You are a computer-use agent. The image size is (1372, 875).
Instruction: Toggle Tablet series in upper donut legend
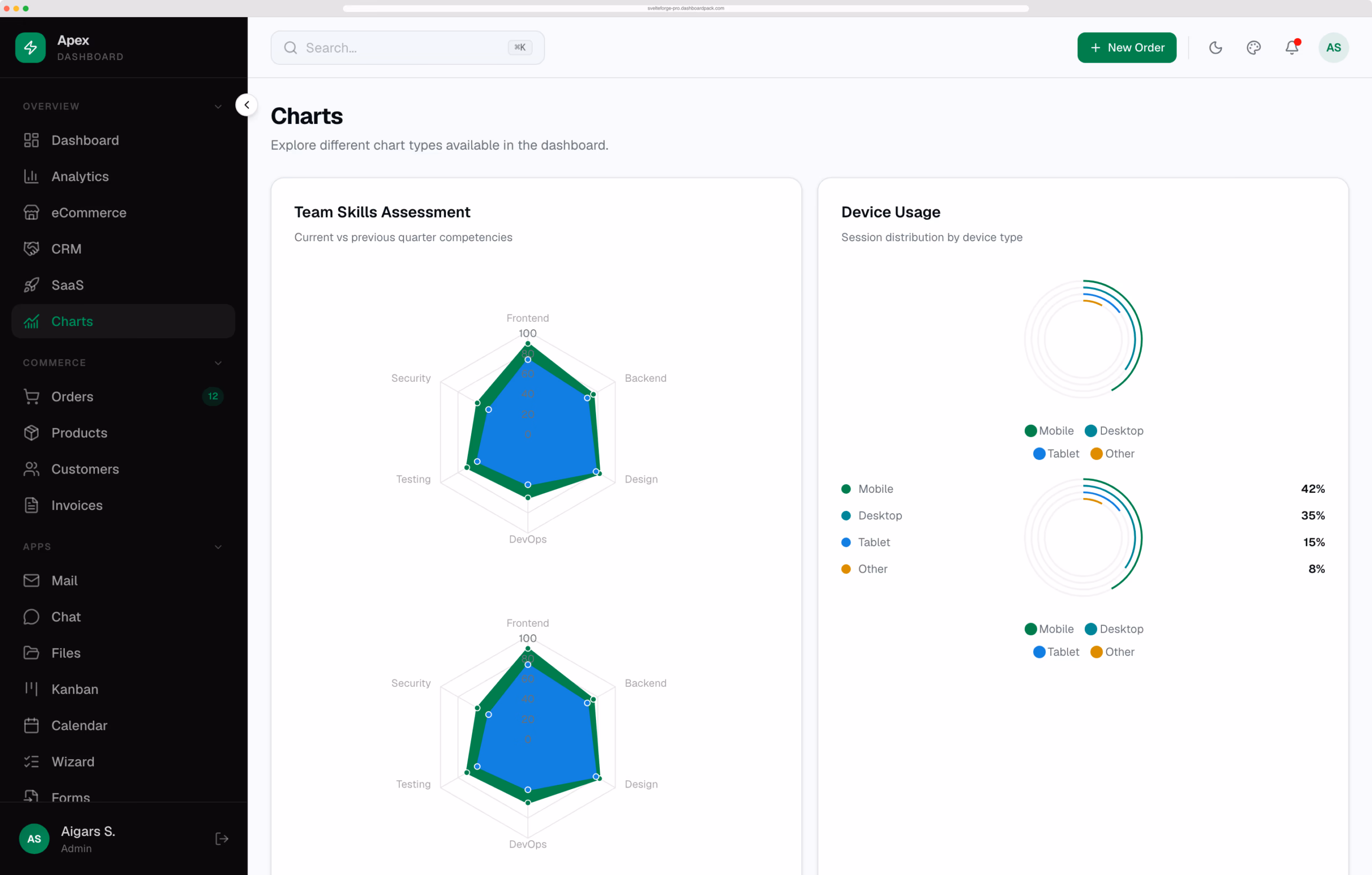pos(1056,454)
